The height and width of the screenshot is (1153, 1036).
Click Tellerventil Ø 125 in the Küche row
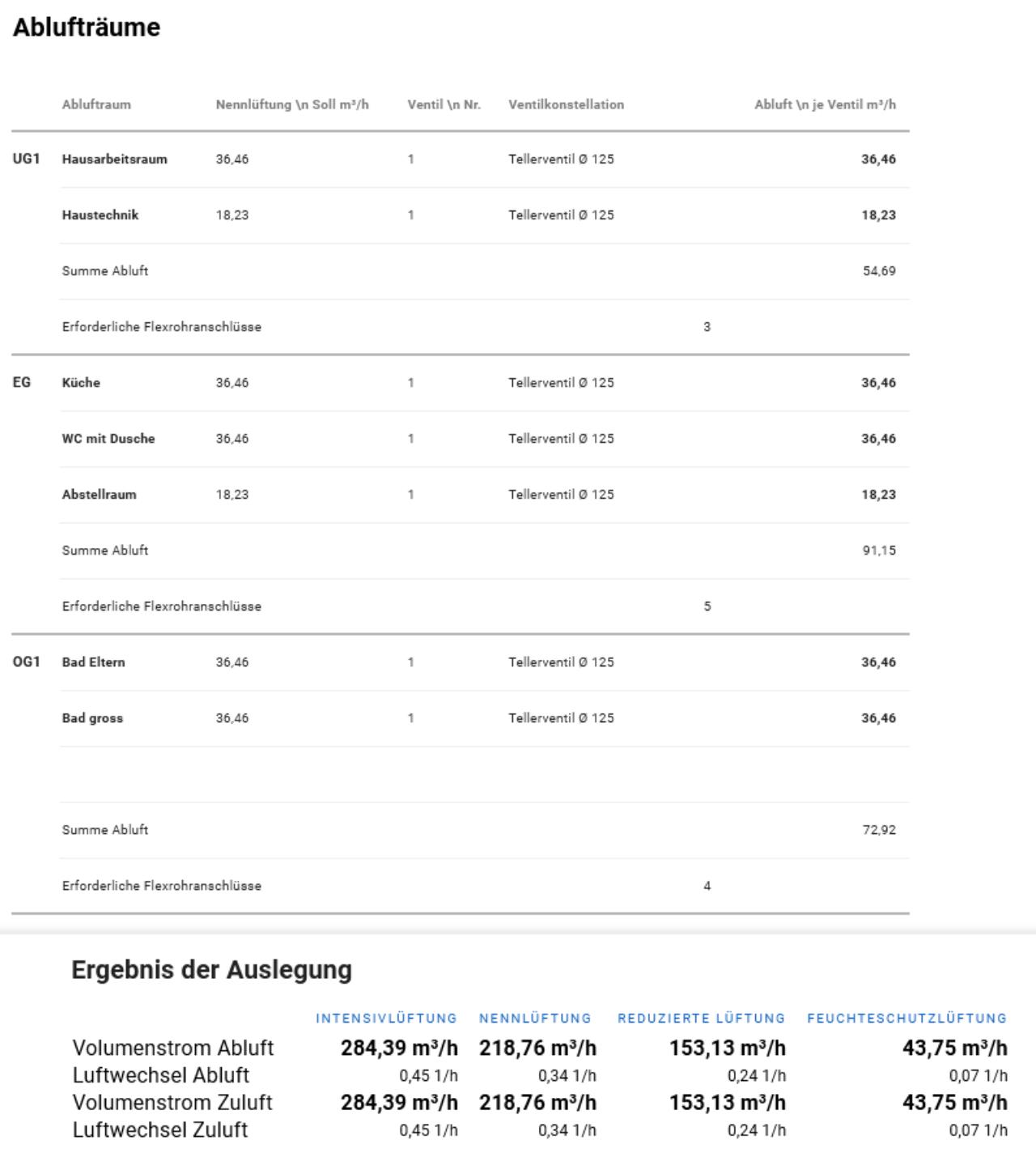(561, 383)
